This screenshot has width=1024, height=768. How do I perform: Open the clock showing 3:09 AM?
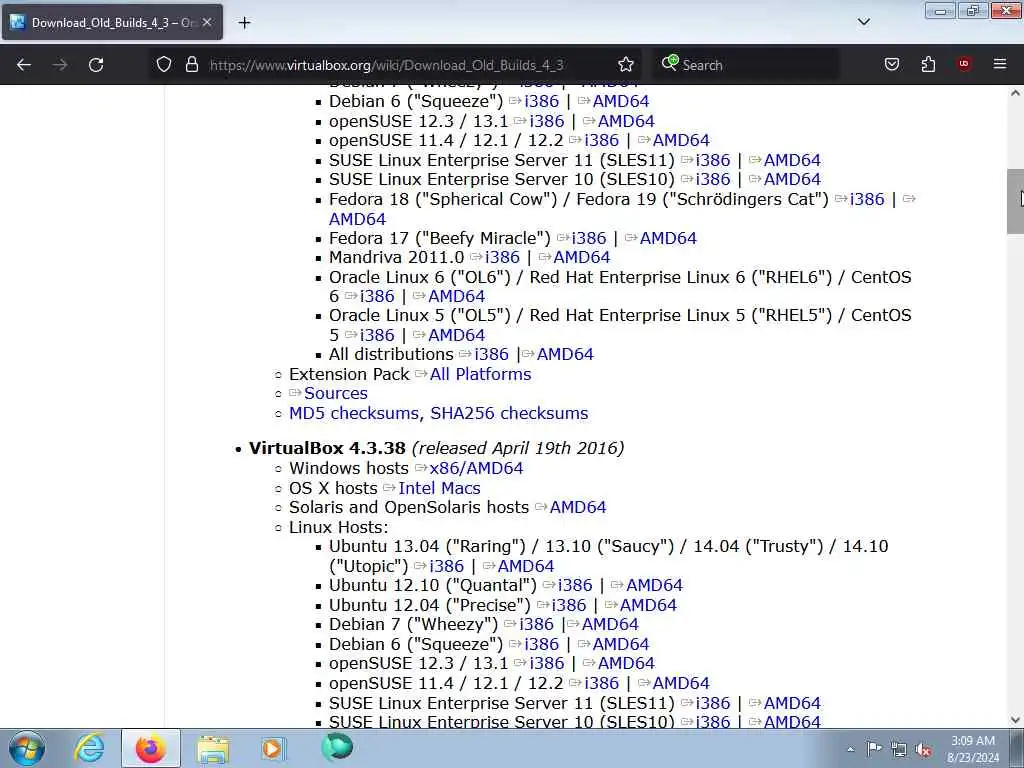point(973,749)
